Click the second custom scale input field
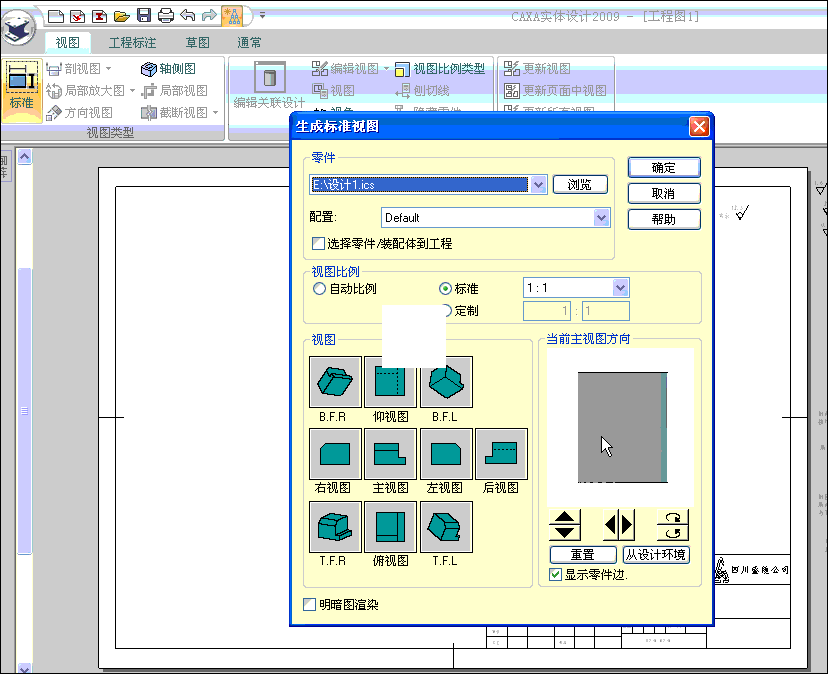Image resolution: width=828 pixels, height=674 pixels. point(606,311)
